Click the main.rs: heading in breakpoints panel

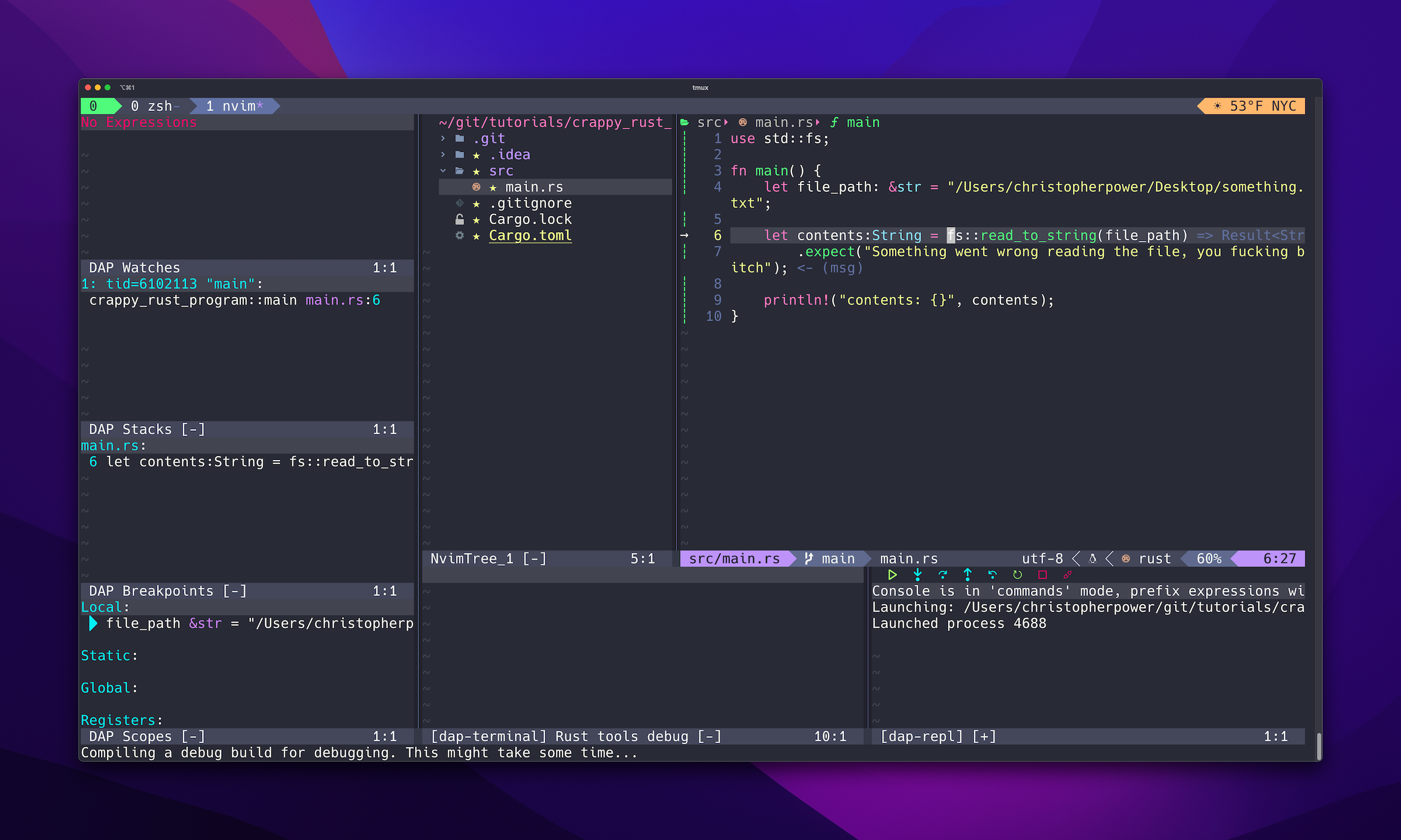pos(113,446)
